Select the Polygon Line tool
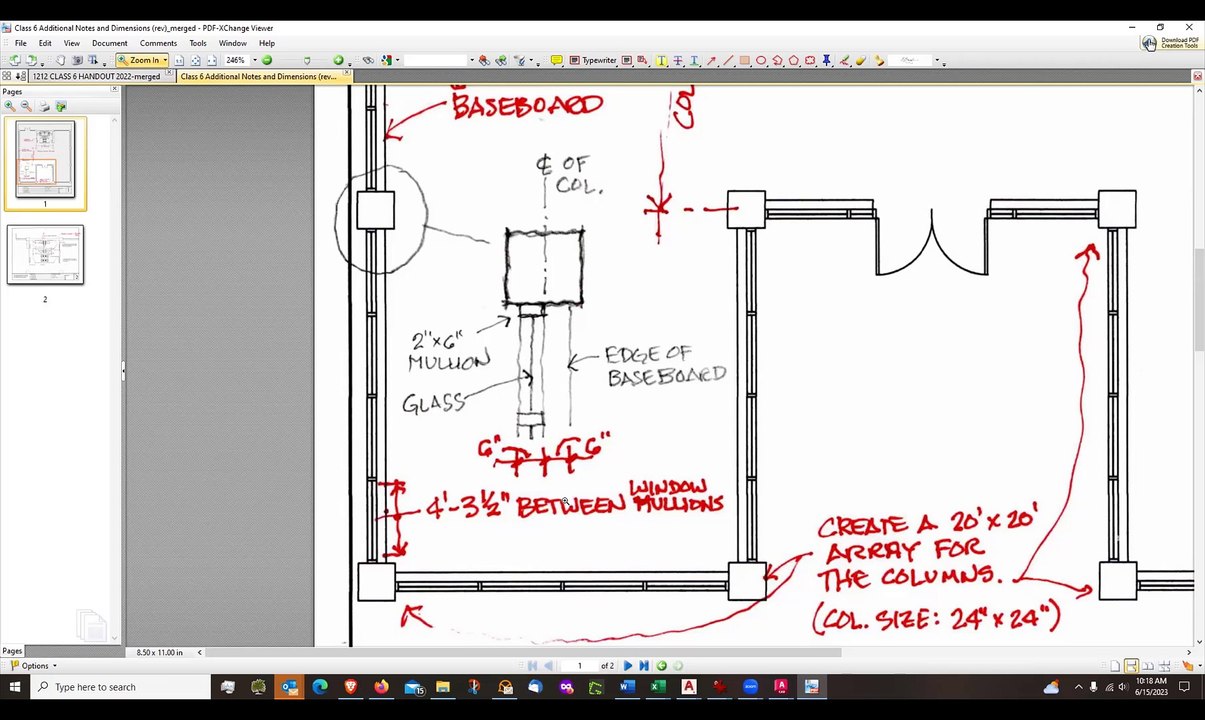 click(x=777, y=60)
